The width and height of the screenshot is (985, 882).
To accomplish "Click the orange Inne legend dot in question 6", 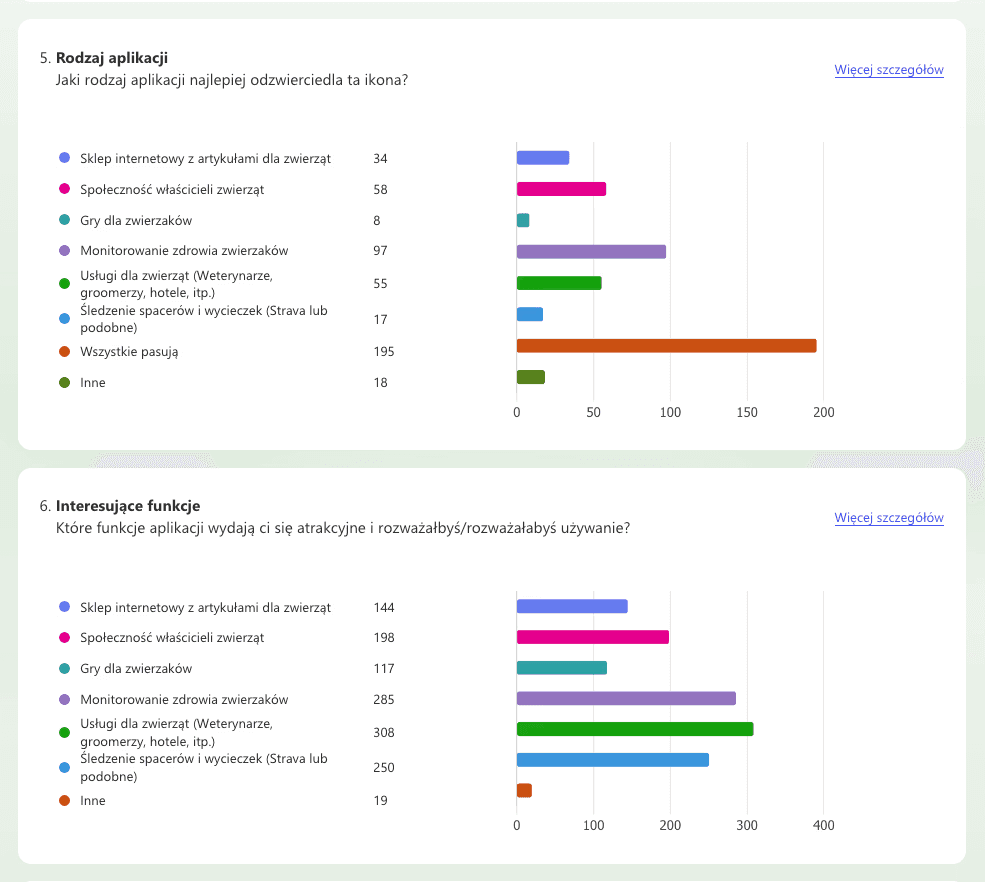I will [x=64, y=800].
